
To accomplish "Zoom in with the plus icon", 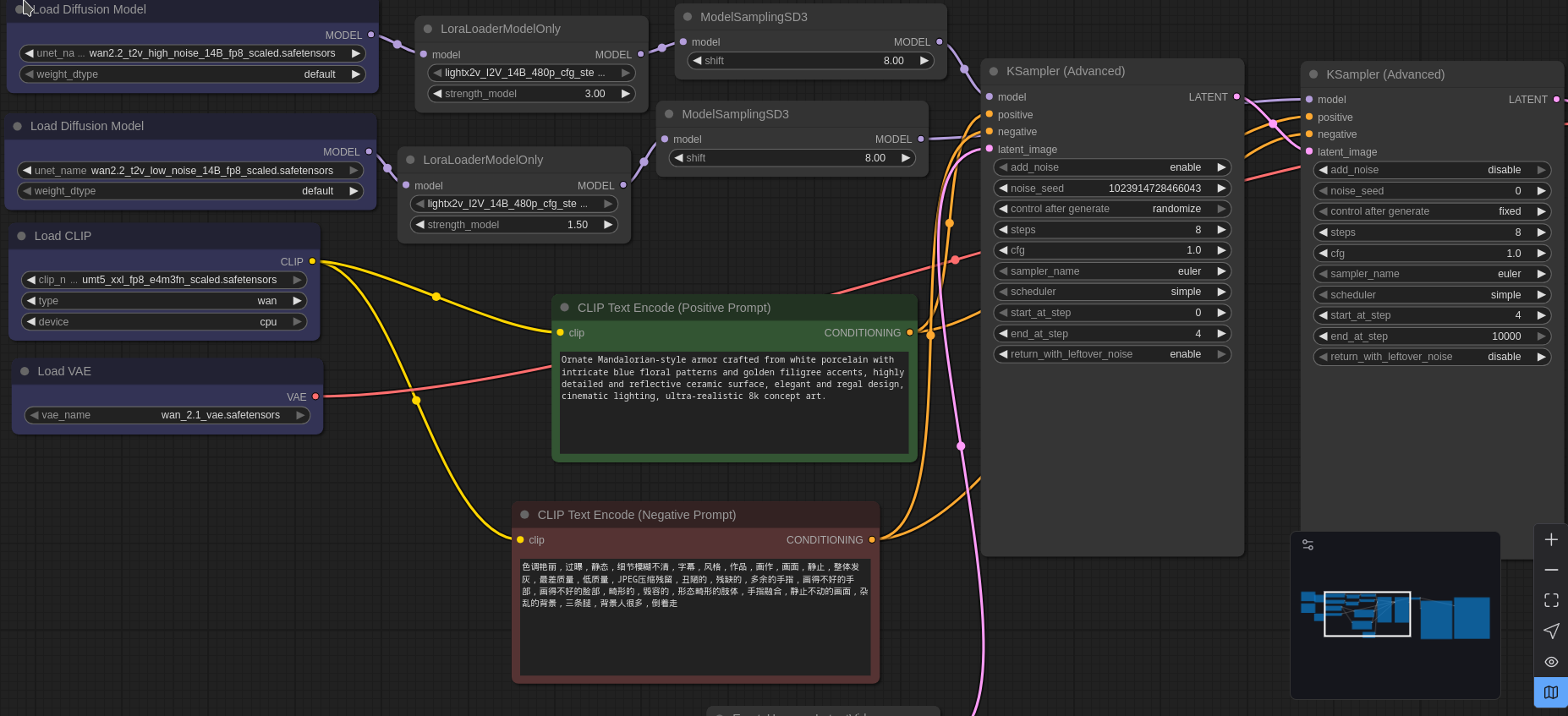I will [1551, 539].
